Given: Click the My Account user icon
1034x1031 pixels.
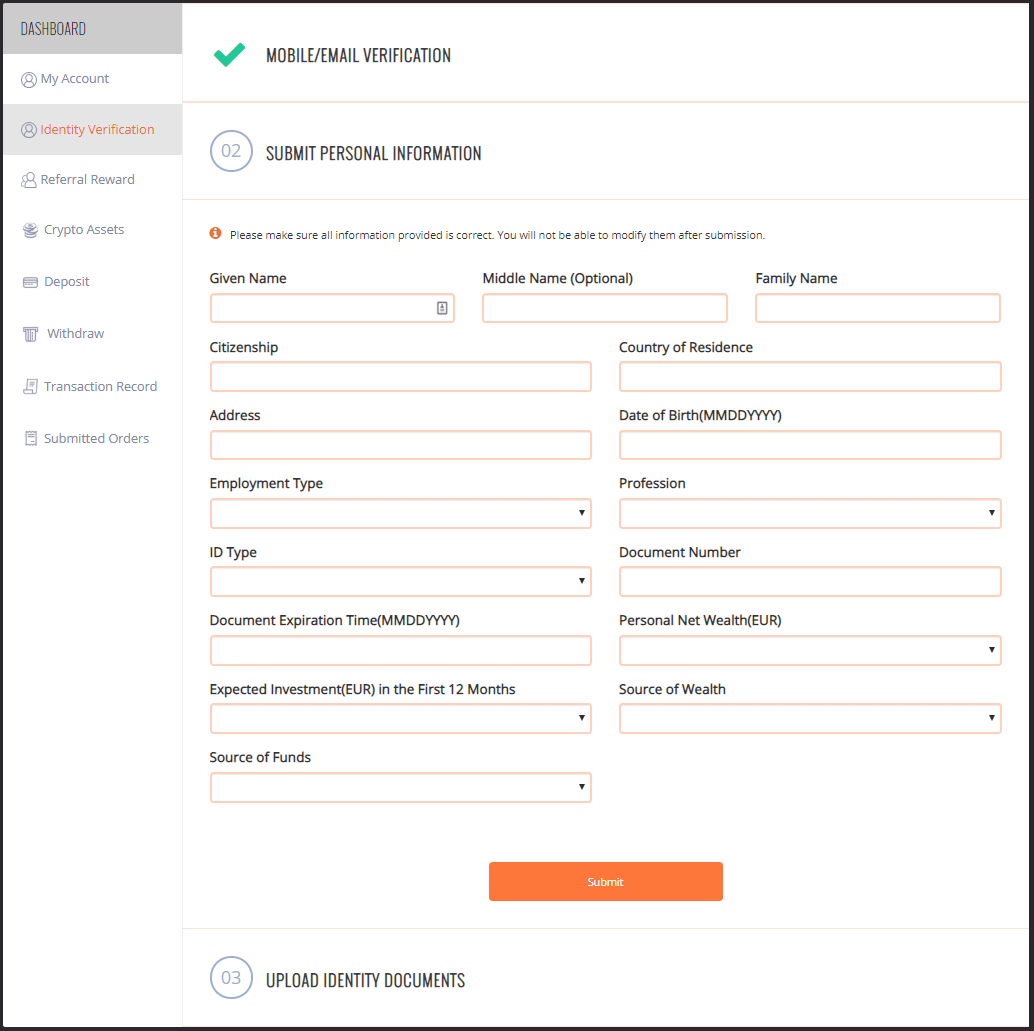Looking at the screenshot, I should point(29,80).
